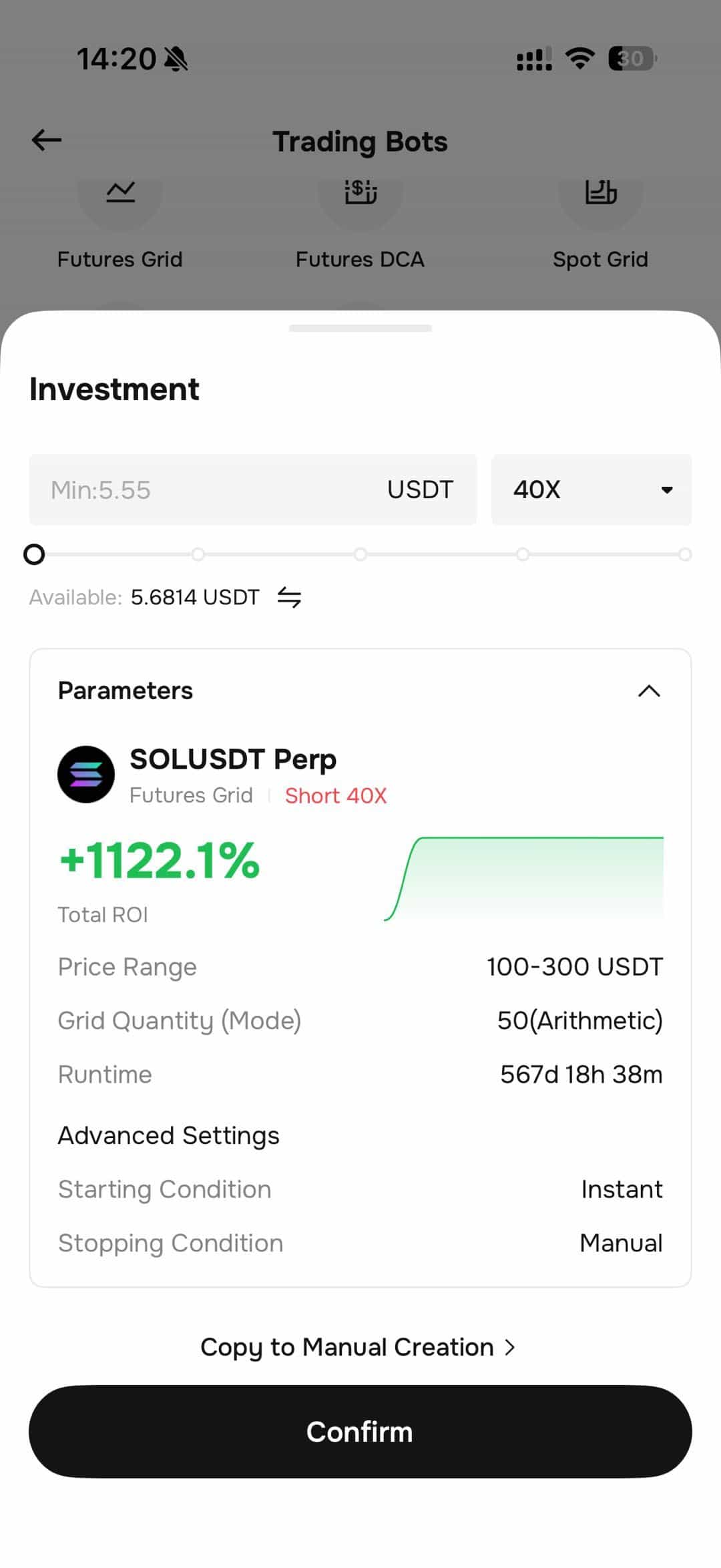Set investment slider to the 50% stop

pyautogui.click(x=360, y=554)
